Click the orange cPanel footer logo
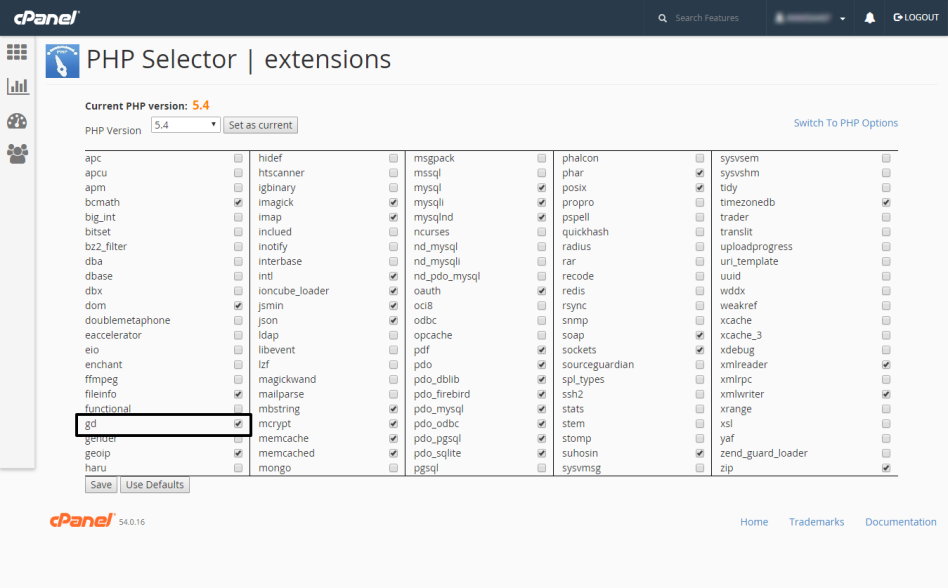 82,520
